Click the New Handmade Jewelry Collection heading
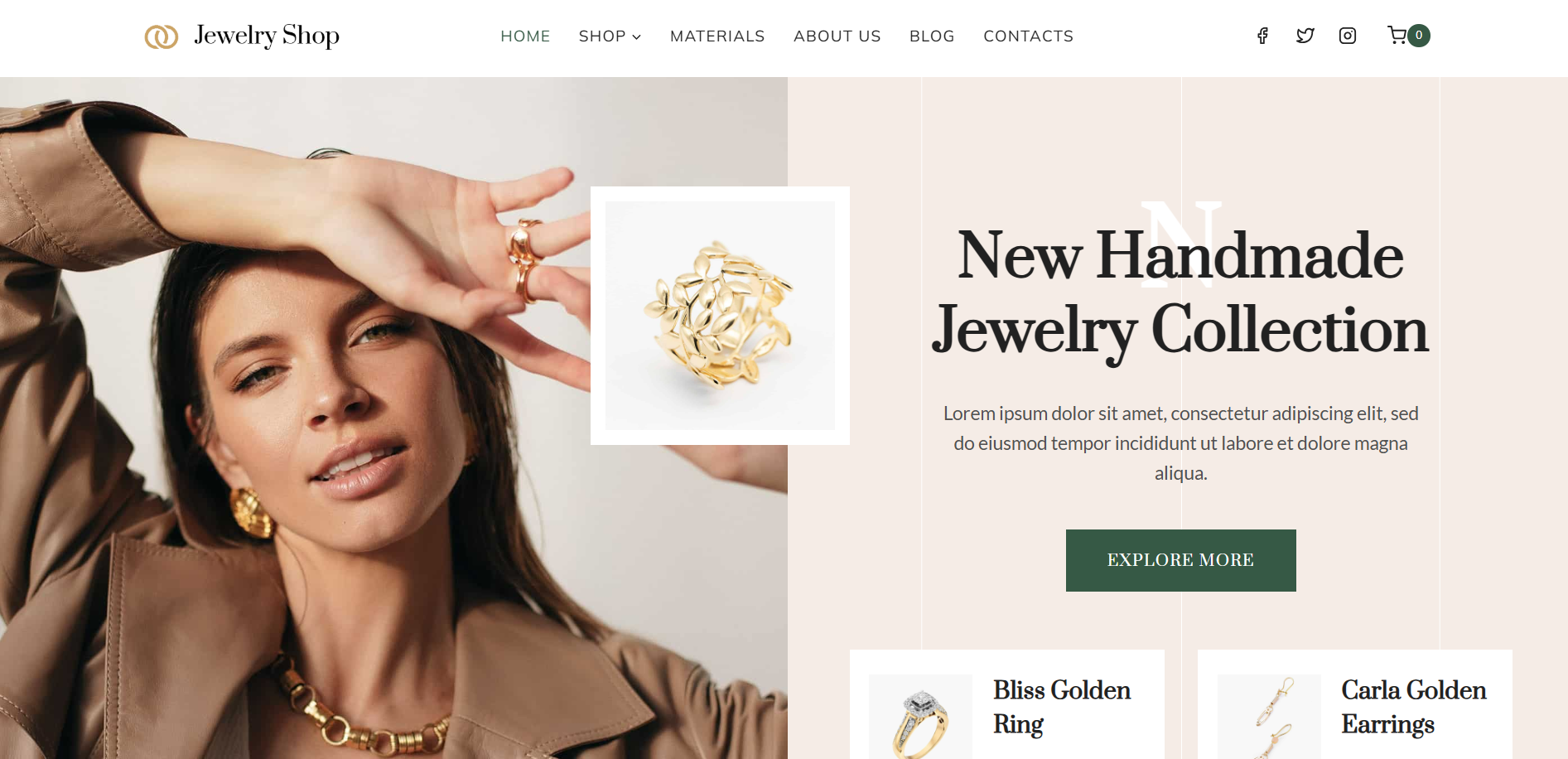1568x759 pixels. point(1180,292)
